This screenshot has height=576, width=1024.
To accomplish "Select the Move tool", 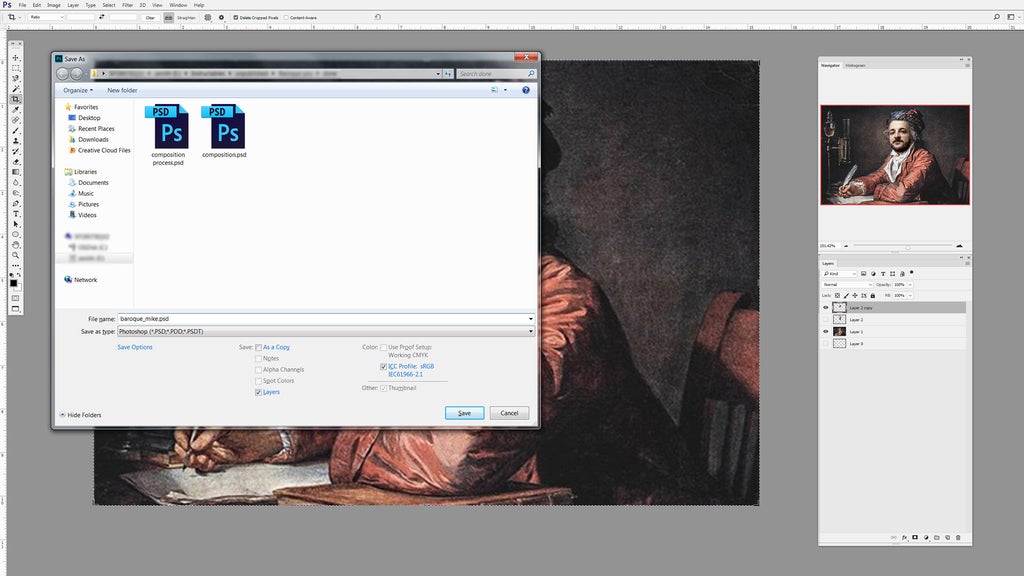I will point(16,57).
